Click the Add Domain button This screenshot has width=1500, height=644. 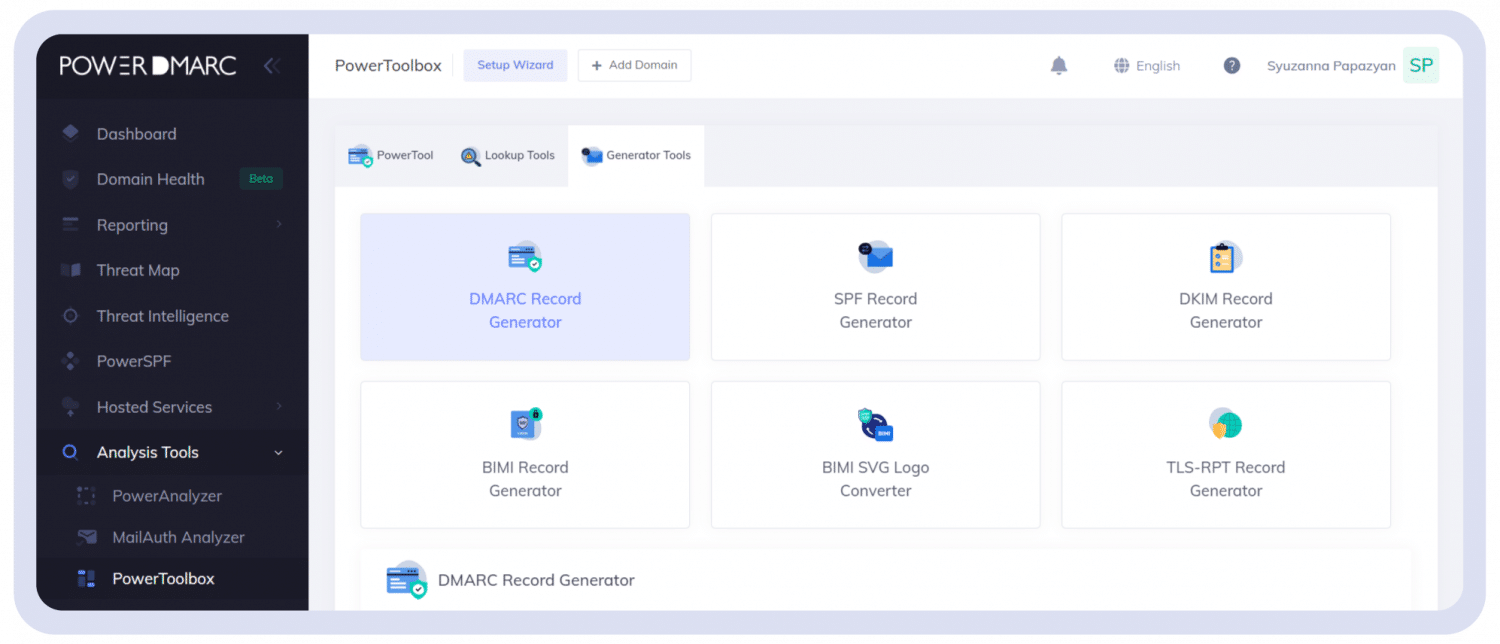(x=634, y=65)
